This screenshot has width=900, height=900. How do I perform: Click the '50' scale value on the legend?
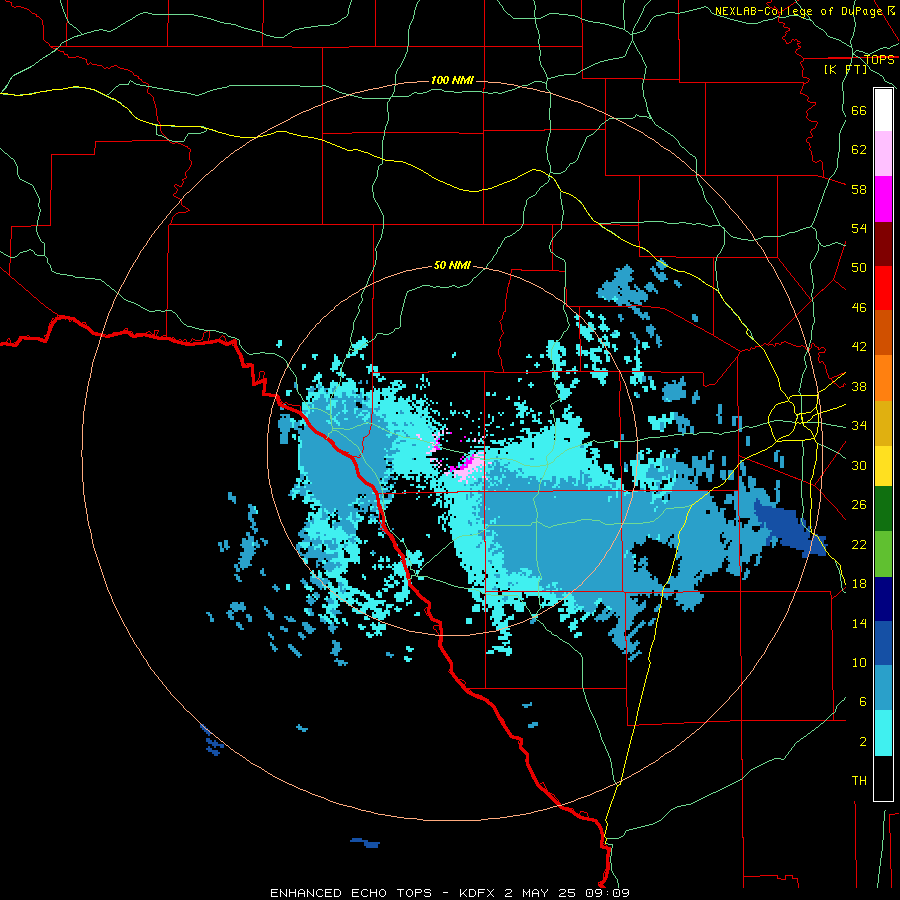859,268
